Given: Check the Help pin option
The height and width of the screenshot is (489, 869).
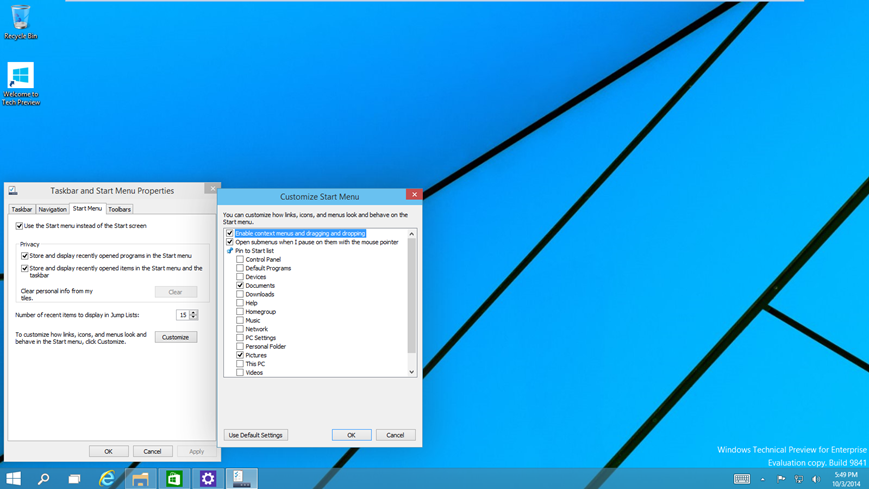Looking at the screenshot, I should pyautogui.click(x=240, y=303).
